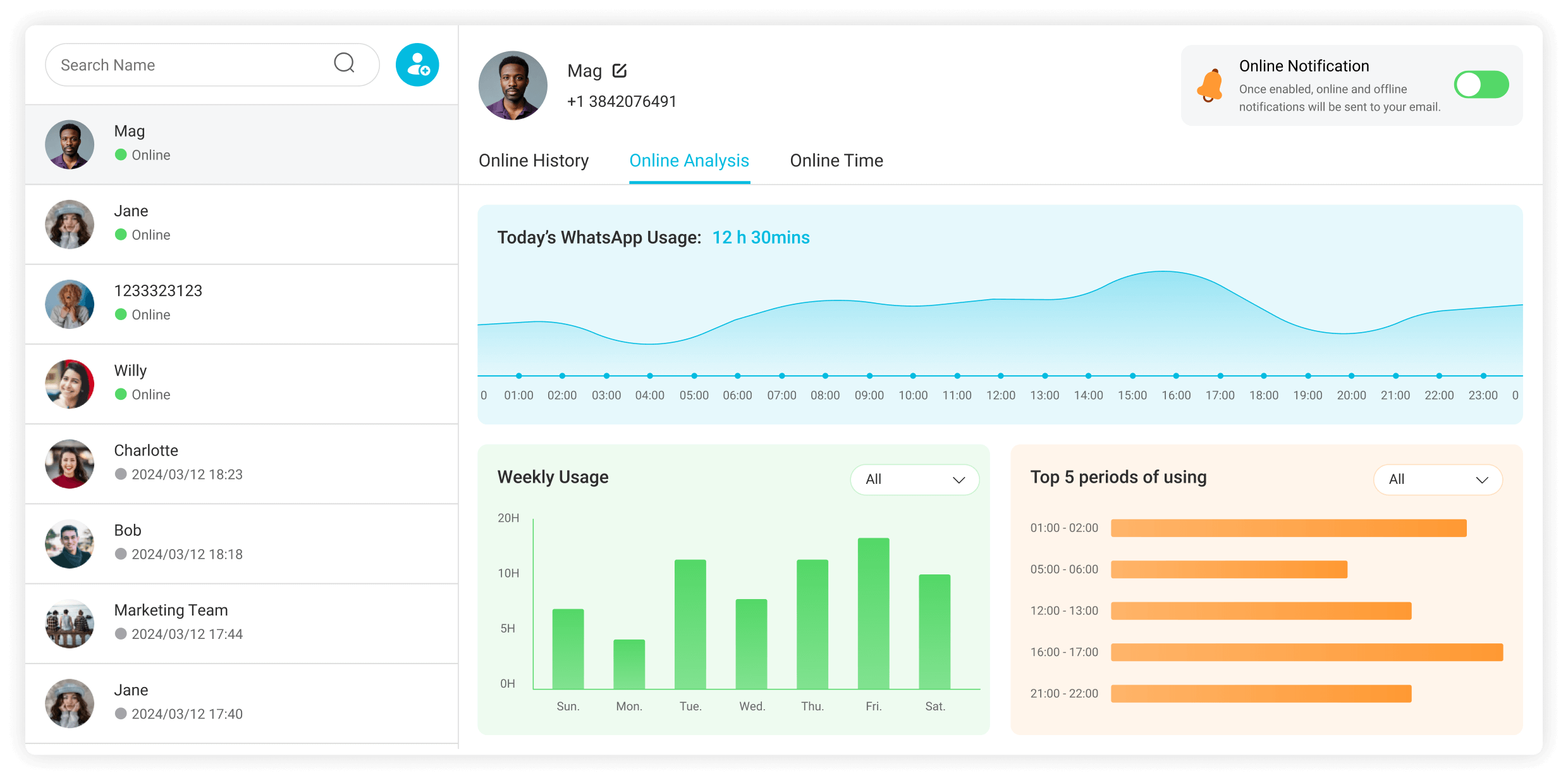
Task: Select the online Jane contact
Action: [x=242, y=224]
